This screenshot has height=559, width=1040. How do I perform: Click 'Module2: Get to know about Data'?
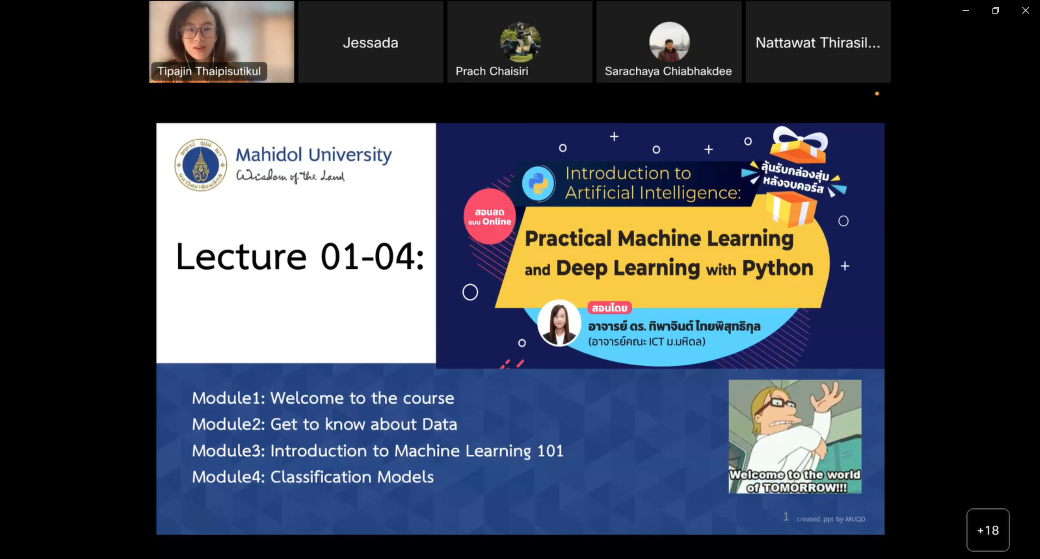click(324, 424)
